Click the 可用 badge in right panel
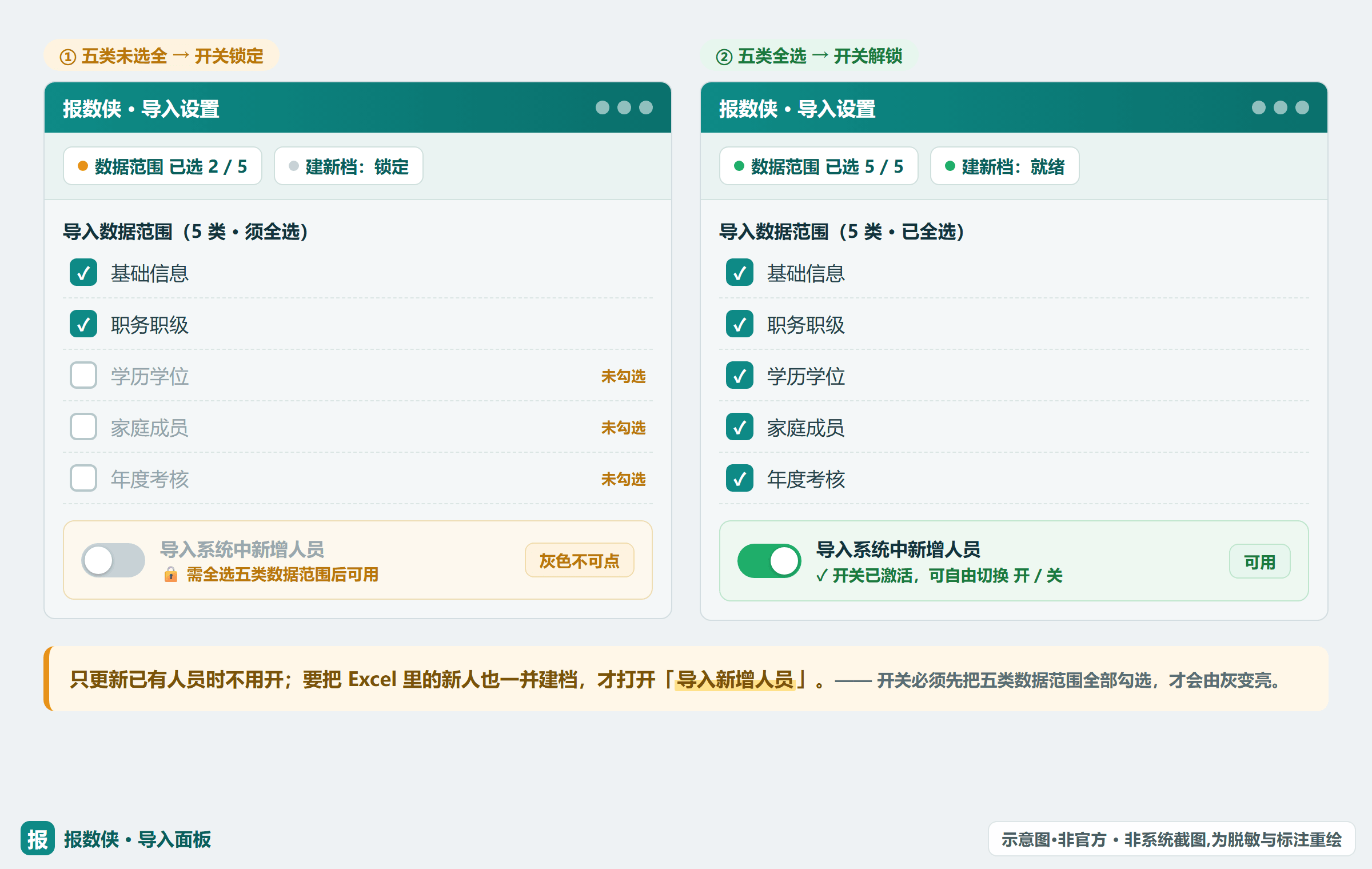Viewport: 1372px width, 869px height. tap(1260, 561)
